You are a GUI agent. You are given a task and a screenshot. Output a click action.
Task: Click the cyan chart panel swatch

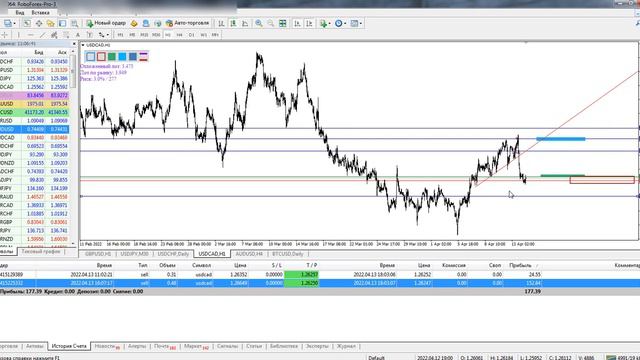122,56
